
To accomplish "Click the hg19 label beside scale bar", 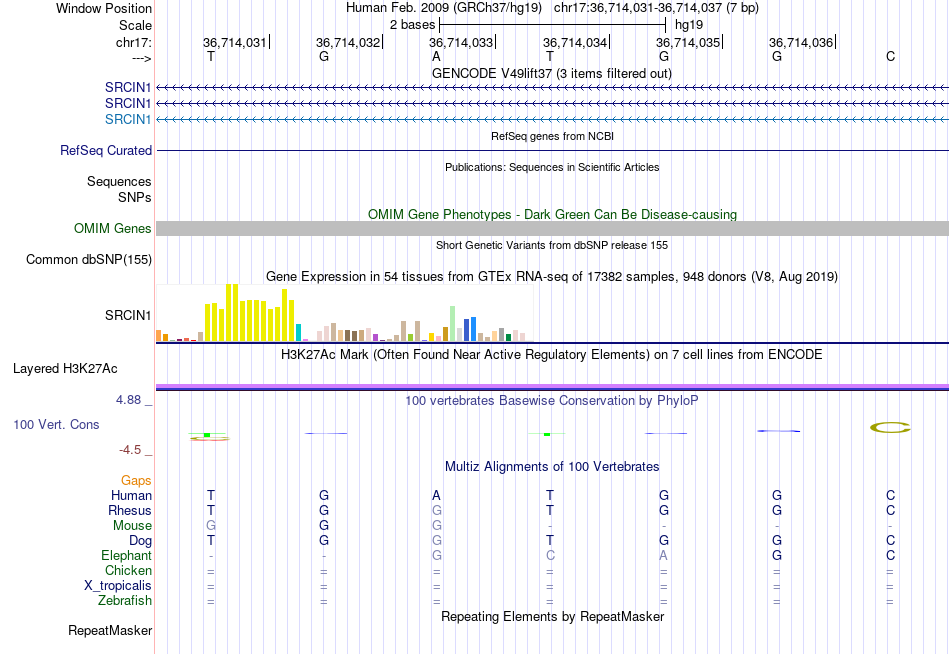I will point(689,25).
